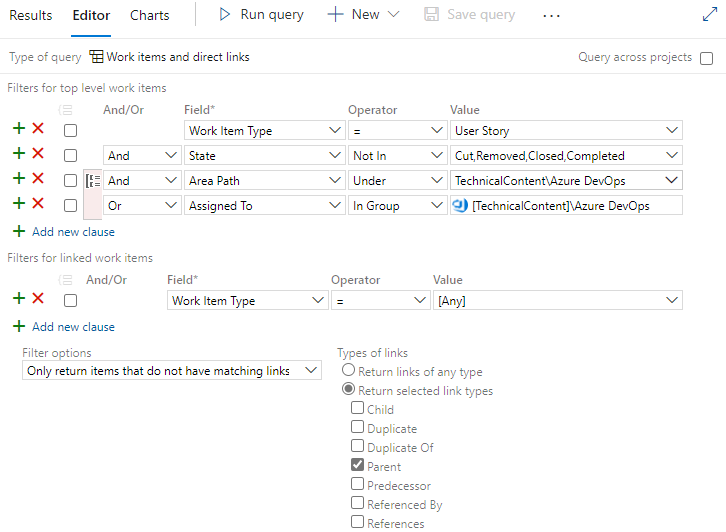
Task: Insert clause below State row
Action: pyautogui.click(x=19, y=153)
